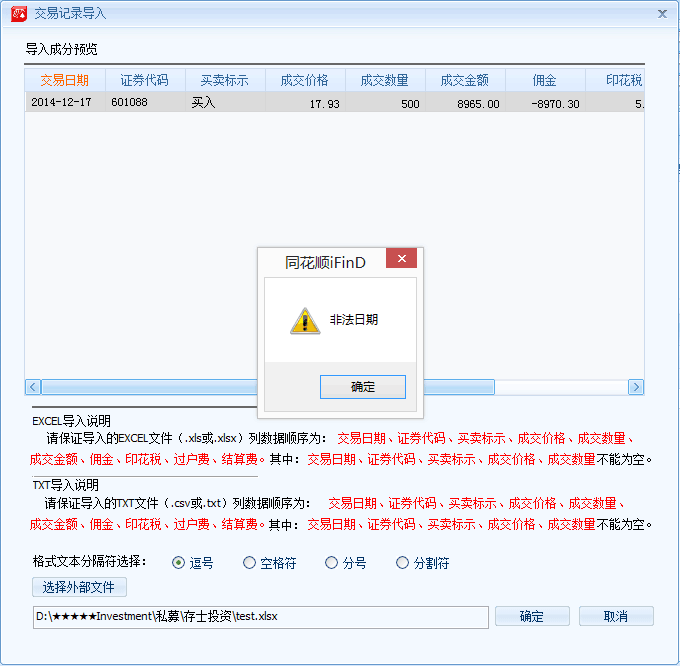Click the amount cell 8965.00

coord(465,102)
